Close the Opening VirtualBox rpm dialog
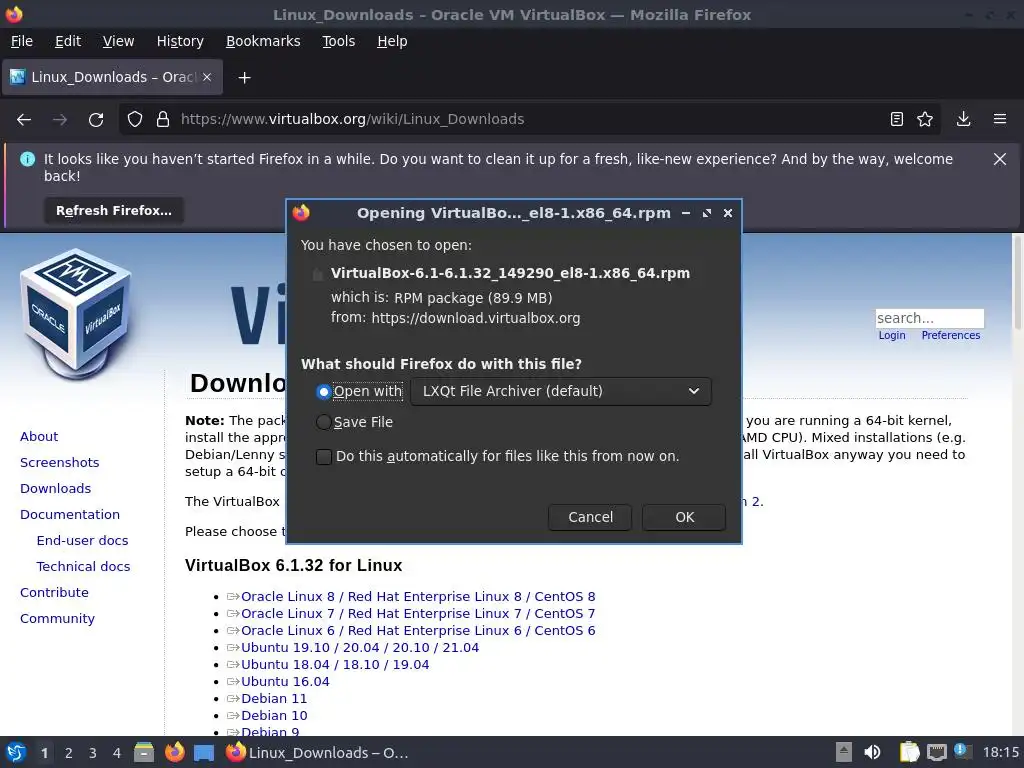 click(x=728, y=213)
